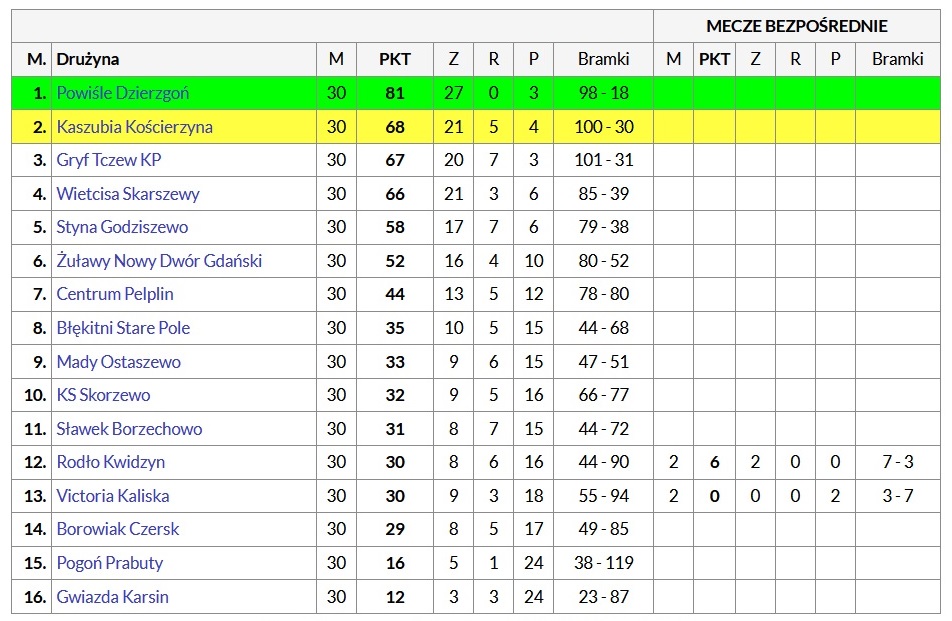The width and height of the screenshot is (952, 621).
Task: Open the Victoria Kaliska link
Action: tap(112, 496)
